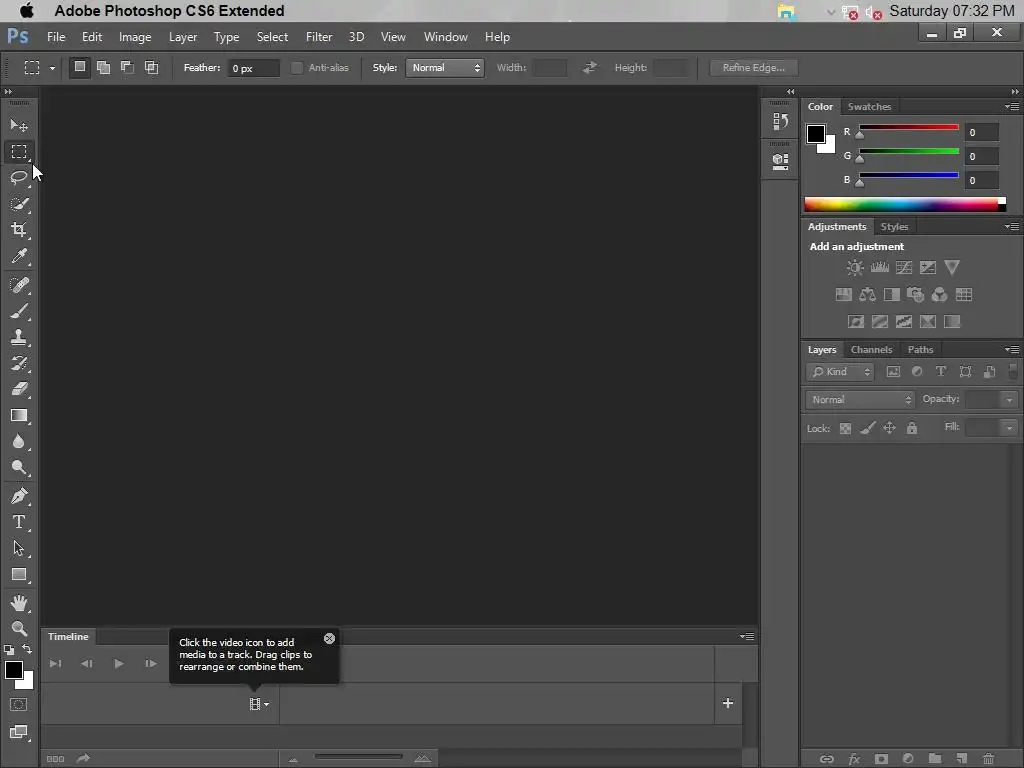Open the Timeline panel options menu

coord(747,637)
